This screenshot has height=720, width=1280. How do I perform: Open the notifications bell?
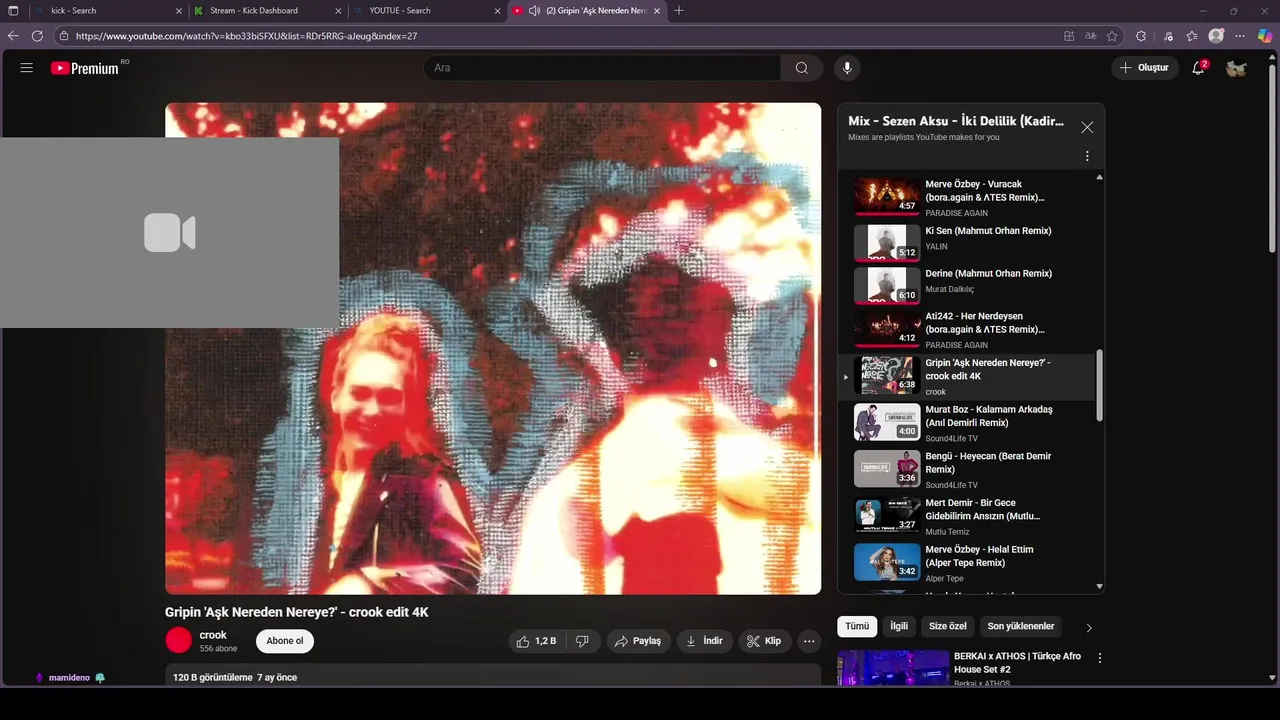click(1198, 68)
